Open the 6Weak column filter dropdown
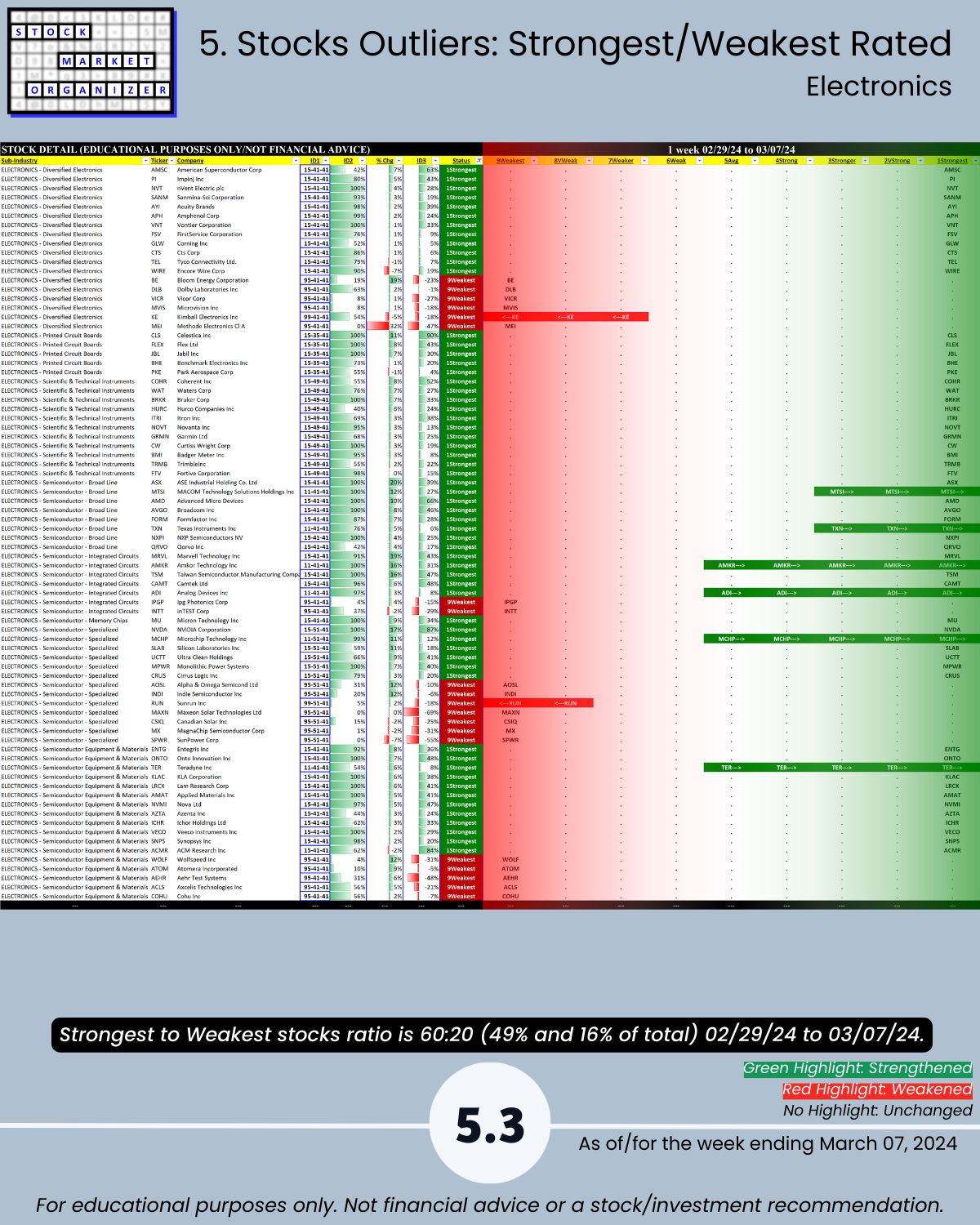Image resolution: width=980 pixels, height=1225 pixels. (x=699, y=161)
